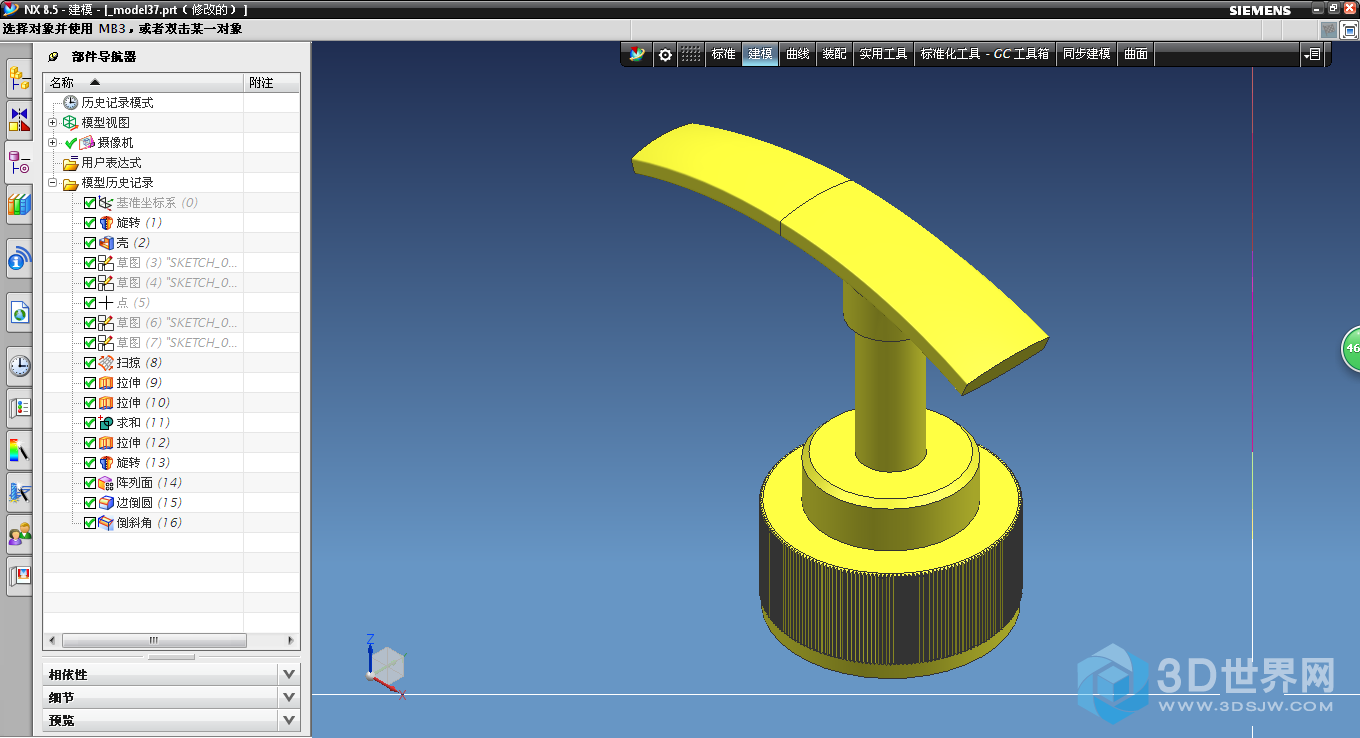This screenshot has height=738, width=1360.
Task: Click the navigator horizontal scrollbar thumb
Action: (154, 641)
